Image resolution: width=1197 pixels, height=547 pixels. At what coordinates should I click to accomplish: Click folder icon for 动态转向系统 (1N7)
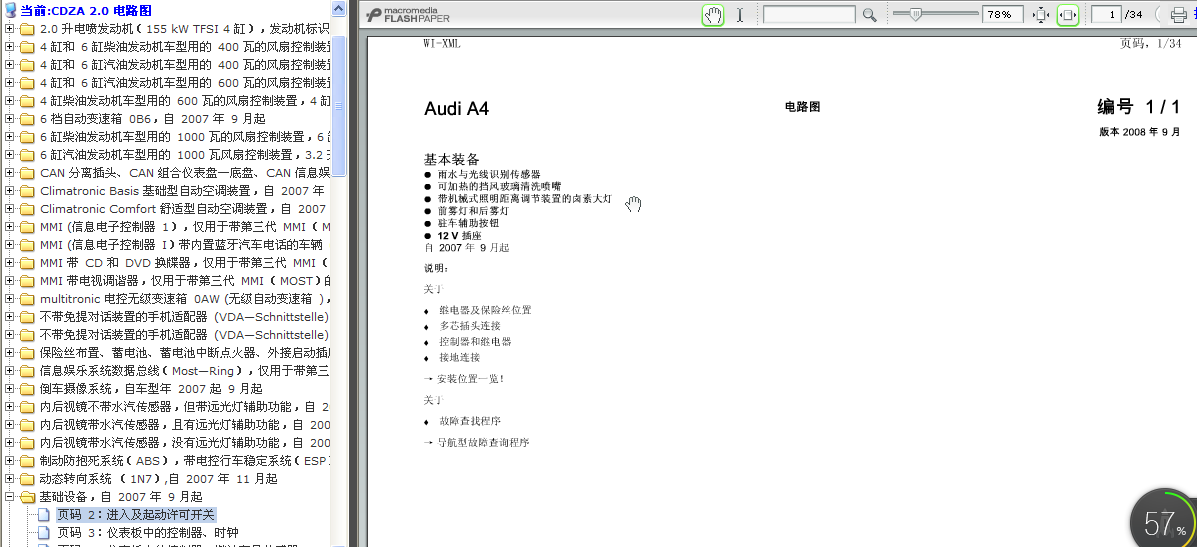point(27,479)
